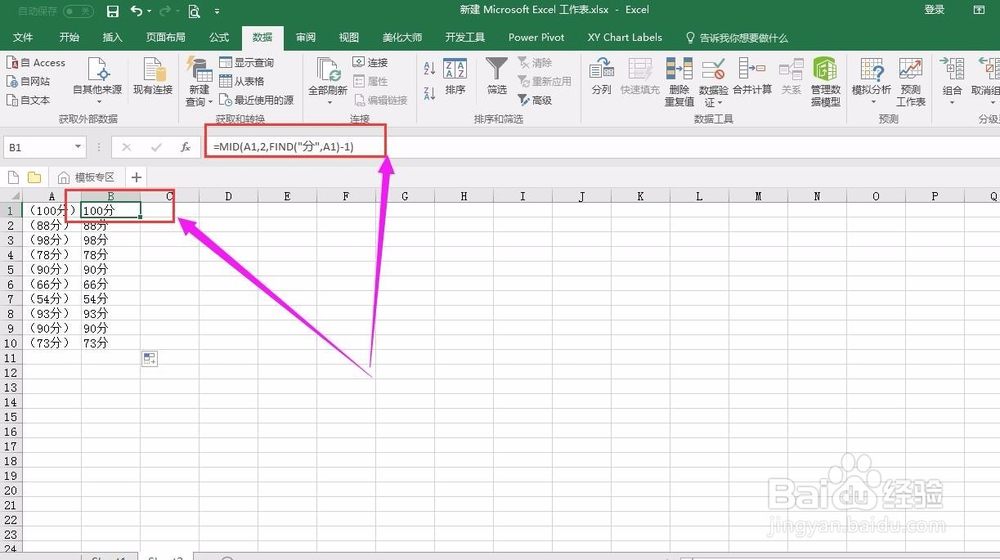The height and width of the screenshot is (560, 1000).
Task: Click the 告诉我你想要做什么 search box
Action: [737, 38]
